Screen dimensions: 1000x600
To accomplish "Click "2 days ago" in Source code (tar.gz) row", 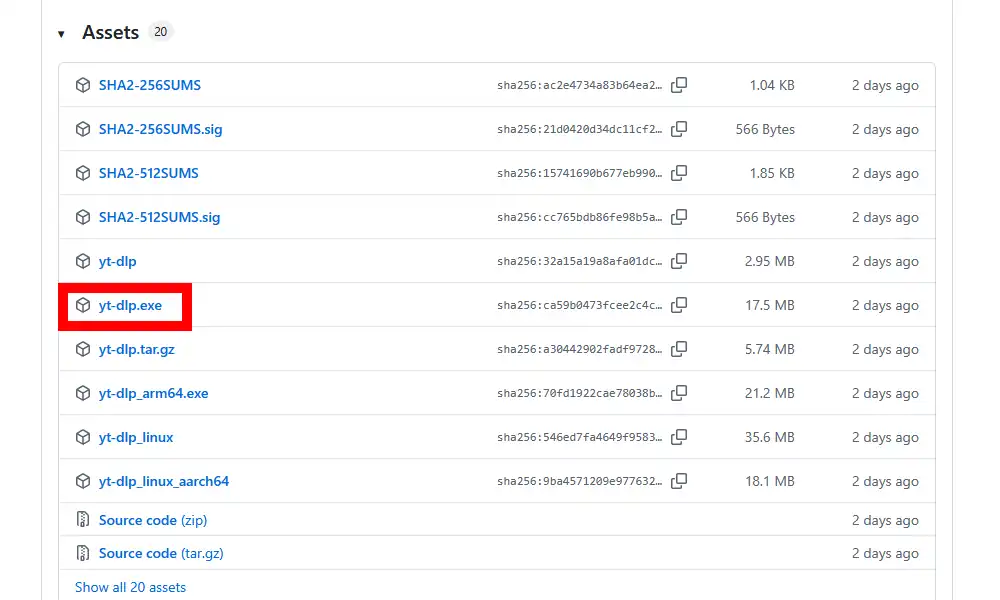I will tap(885, 553).
